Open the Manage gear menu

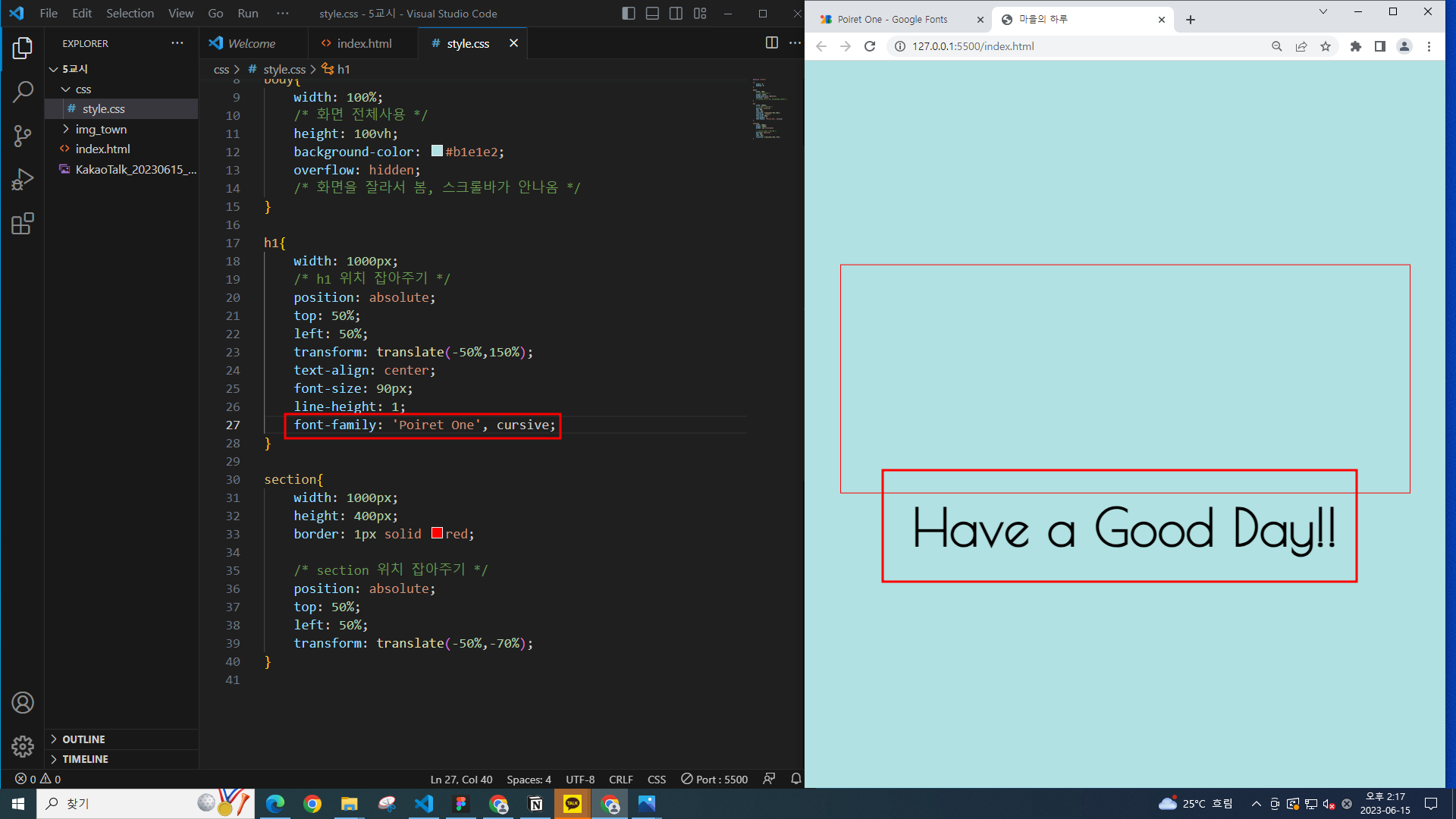coord(23,746)
